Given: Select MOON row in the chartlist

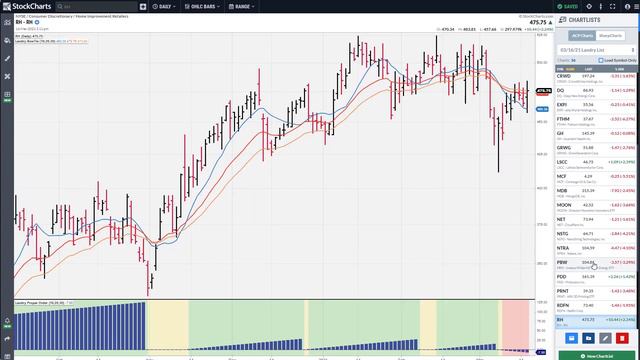Looking at the screenshot, I should pos(596,207).
